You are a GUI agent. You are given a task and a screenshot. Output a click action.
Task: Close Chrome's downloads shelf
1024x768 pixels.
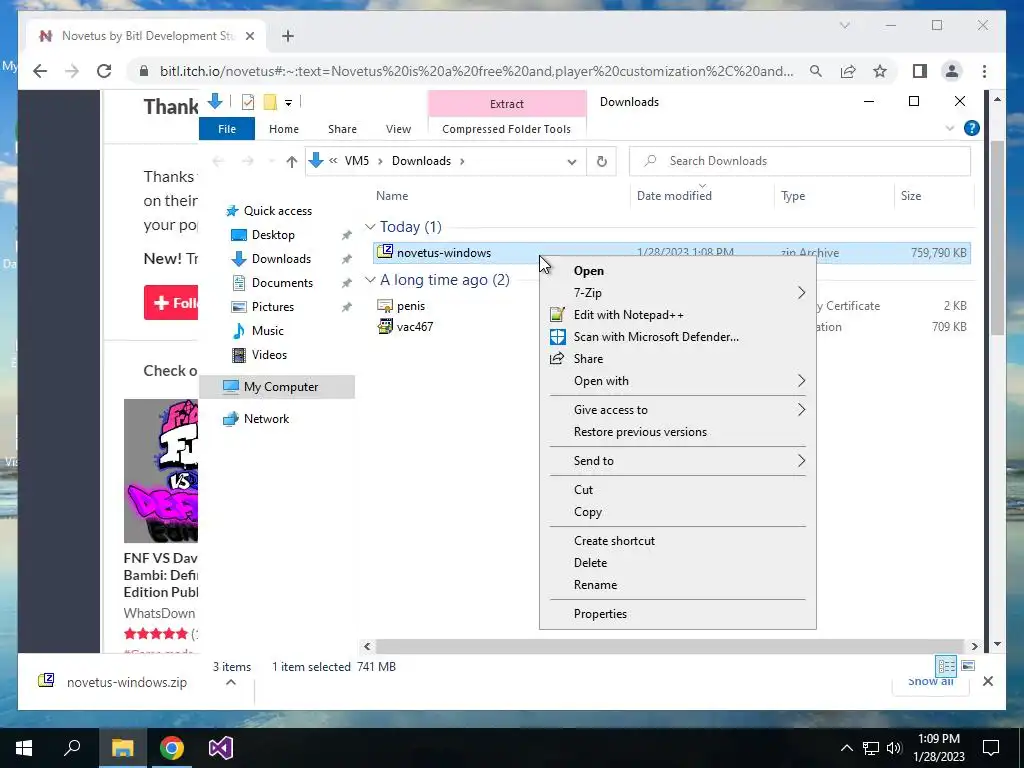tap(987, 682)
